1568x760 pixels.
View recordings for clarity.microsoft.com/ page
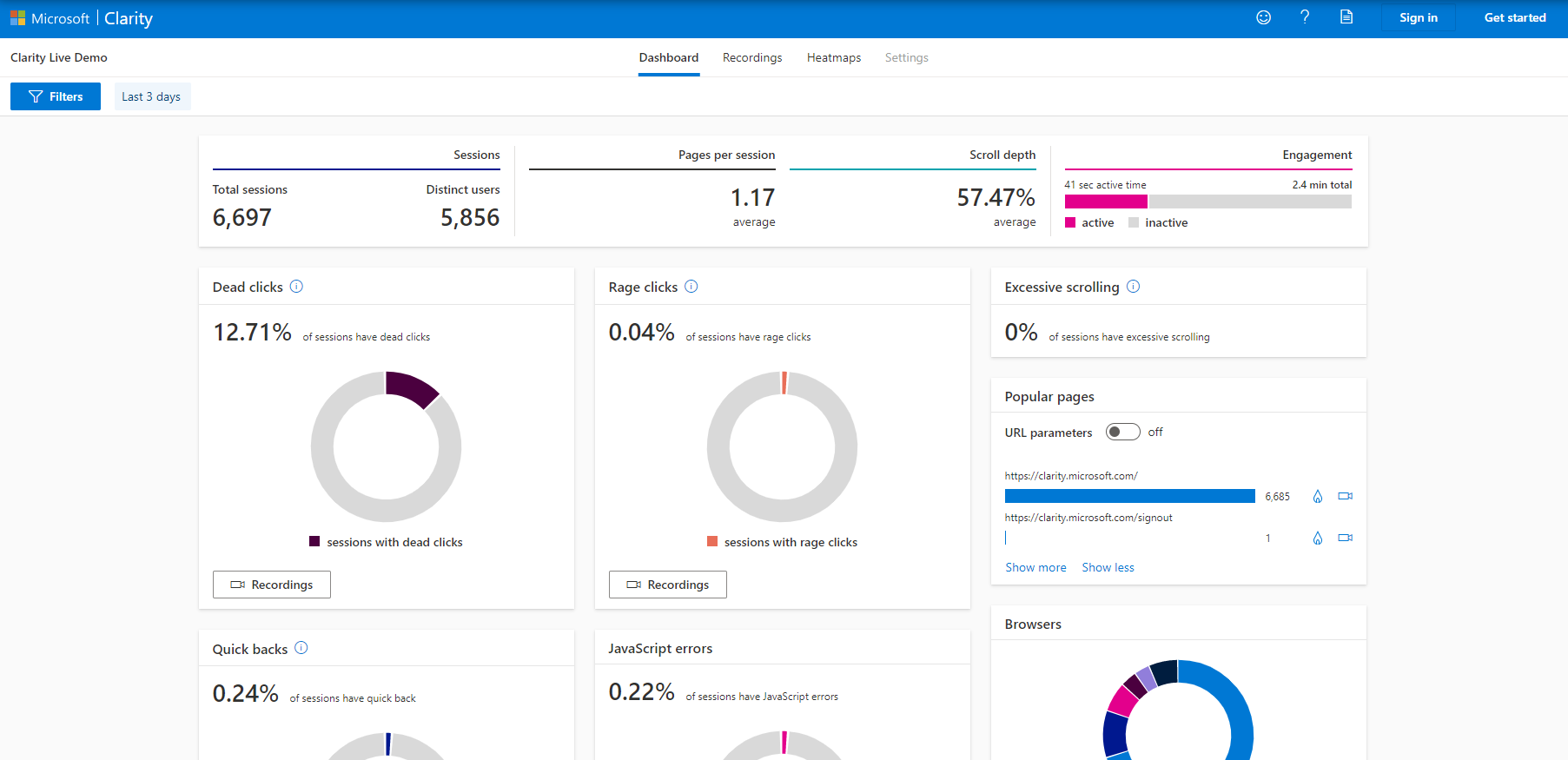(1345, 496)
